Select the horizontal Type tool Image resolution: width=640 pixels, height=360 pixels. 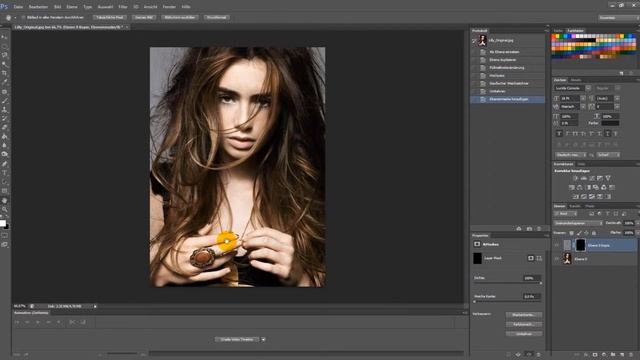pos(4,173)
